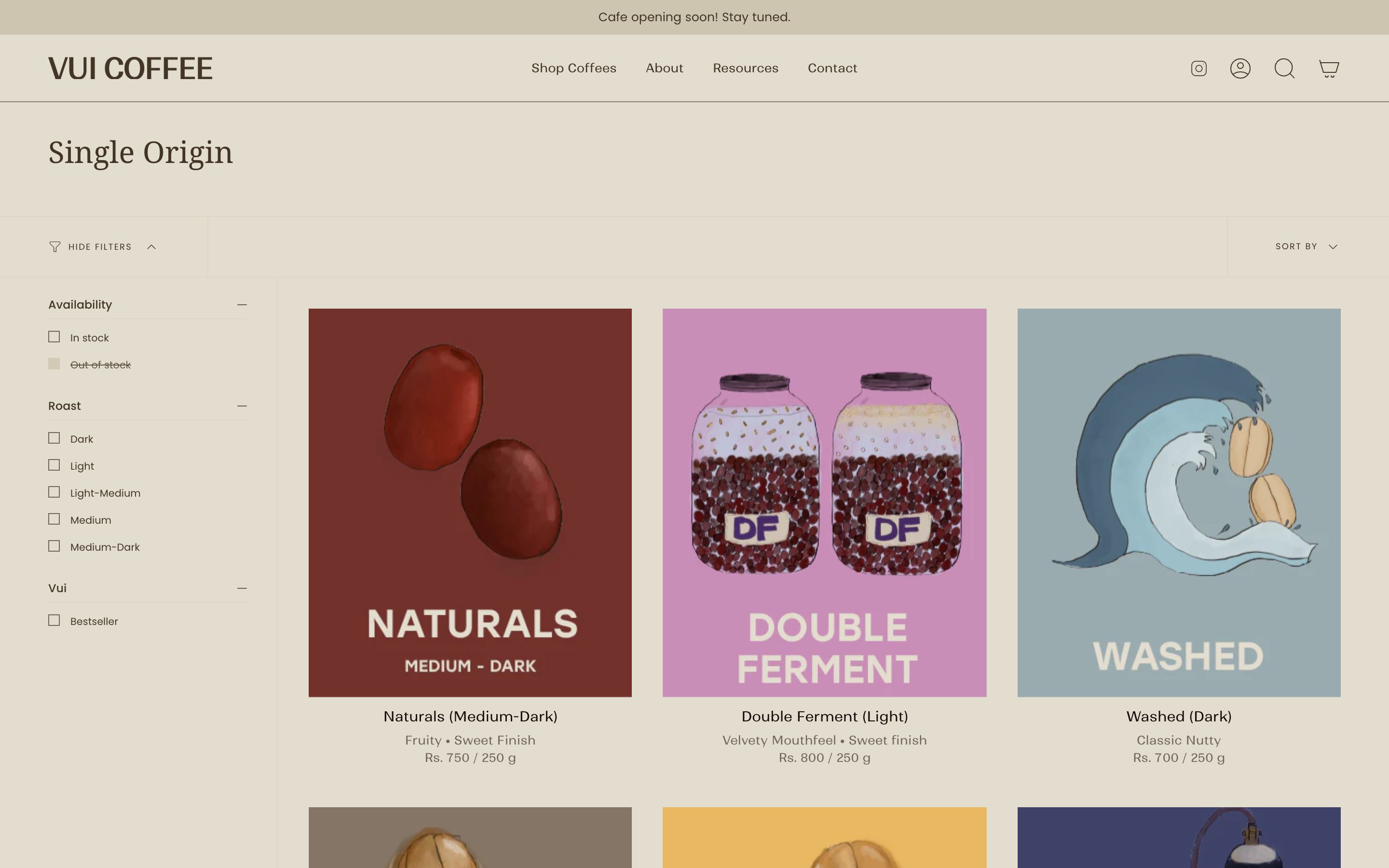Click Hide Filters chevron toggle
Image resolution: width=1389 pixels, height=868 pixels.
(151, 247)
